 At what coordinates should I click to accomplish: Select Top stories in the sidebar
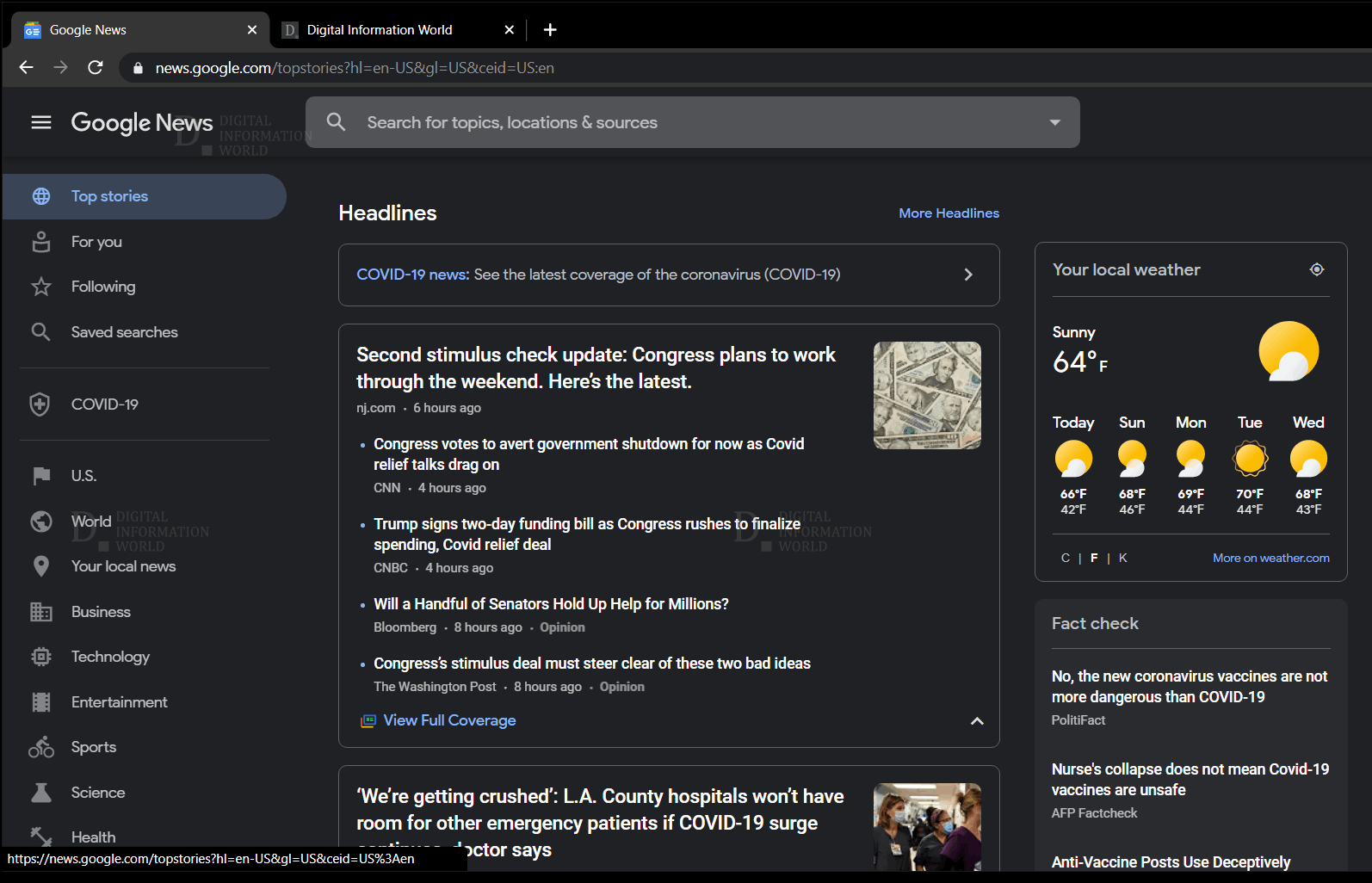point(144,196)
